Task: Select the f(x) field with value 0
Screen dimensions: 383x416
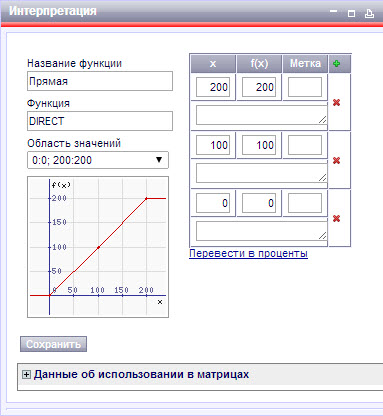Action: click(259, 203)
